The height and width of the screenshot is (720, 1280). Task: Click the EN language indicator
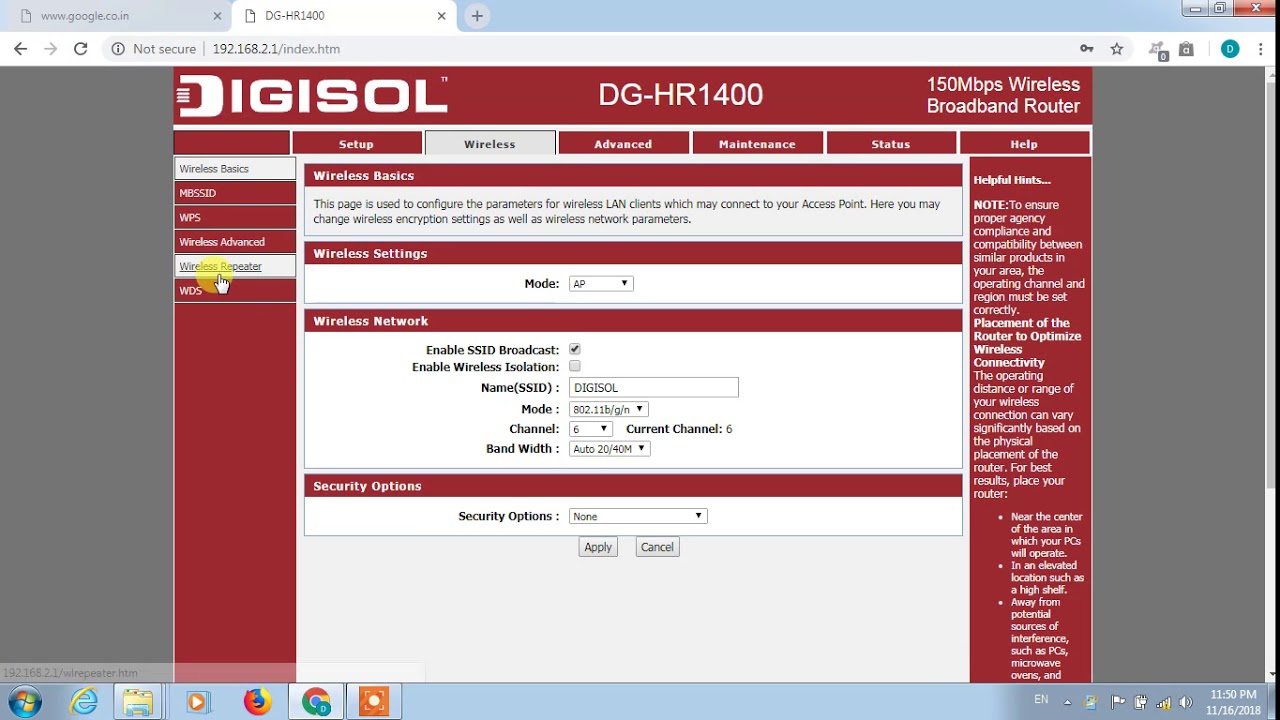tap(1041, 700)
